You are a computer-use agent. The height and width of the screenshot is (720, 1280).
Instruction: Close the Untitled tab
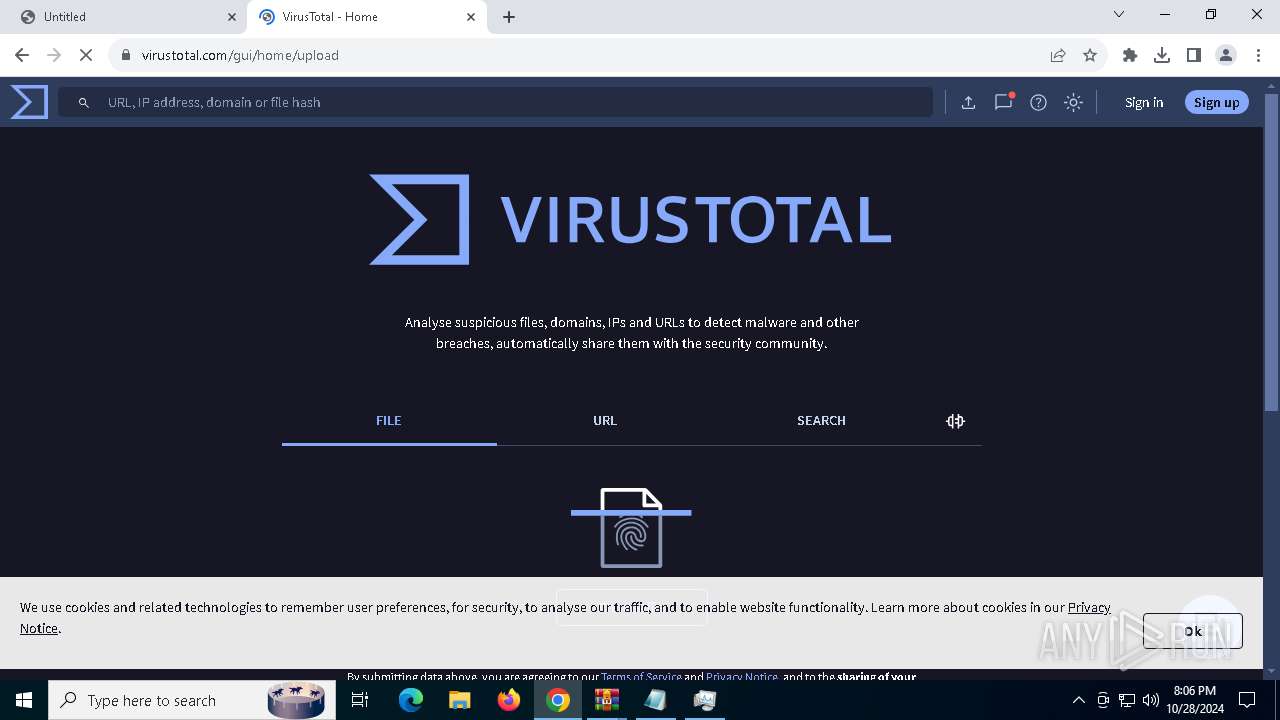pos(232,17)
